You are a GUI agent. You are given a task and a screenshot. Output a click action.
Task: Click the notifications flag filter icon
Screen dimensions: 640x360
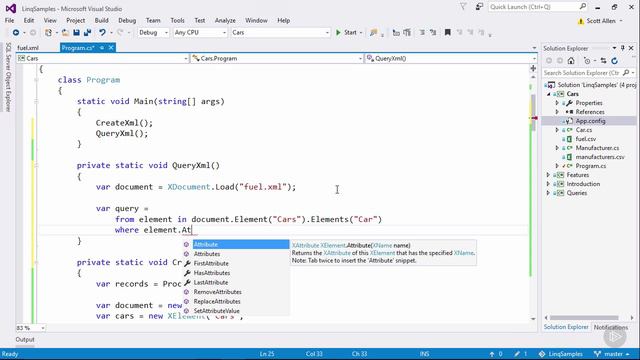(463, 7)
